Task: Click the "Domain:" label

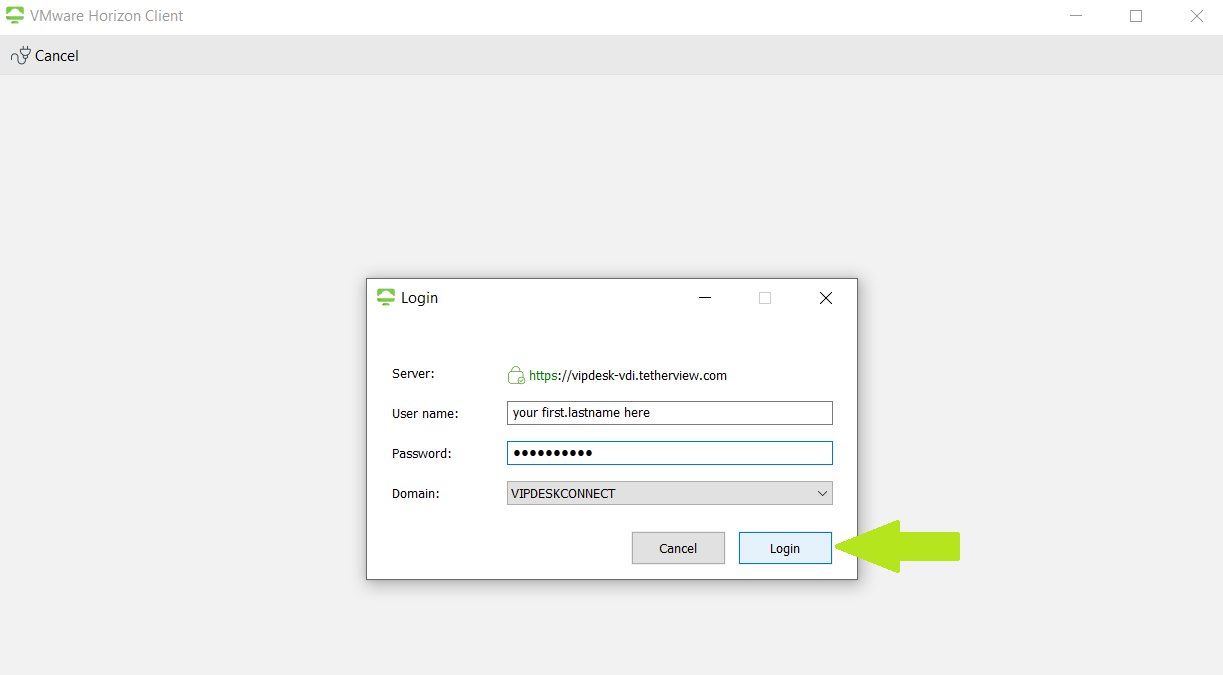Action: click(x=416, y=494)
